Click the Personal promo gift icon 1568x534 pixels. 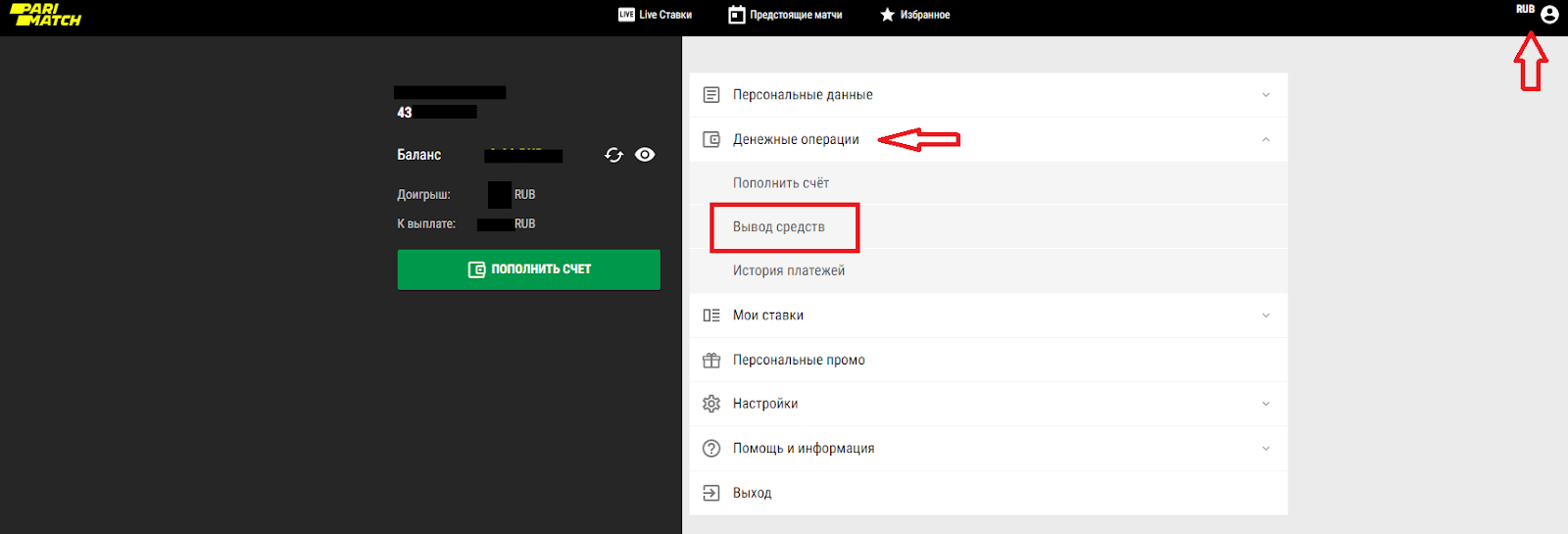711,360
